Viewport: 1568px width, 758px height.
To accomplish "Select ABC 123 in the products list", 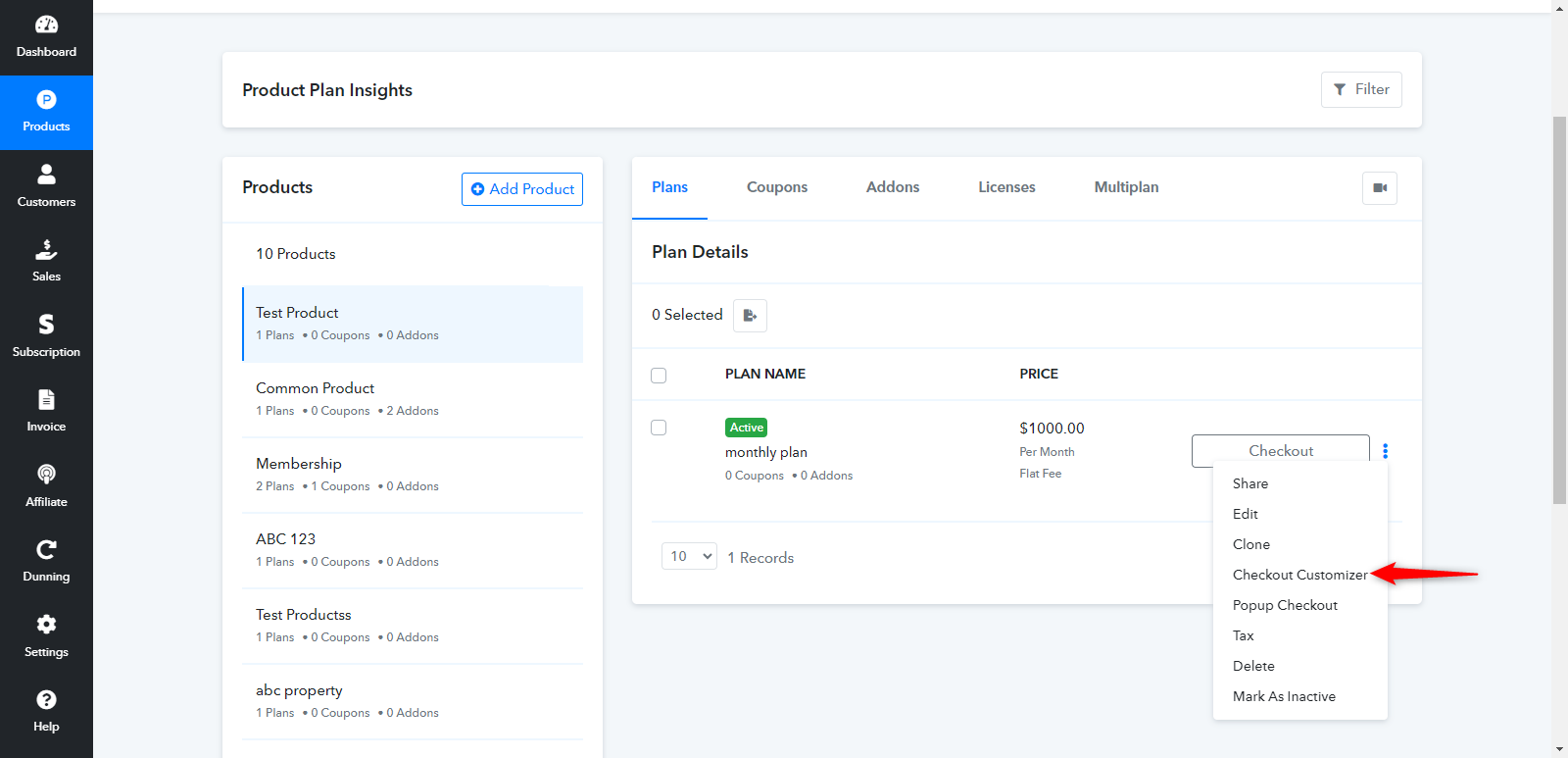I will 413,550.
